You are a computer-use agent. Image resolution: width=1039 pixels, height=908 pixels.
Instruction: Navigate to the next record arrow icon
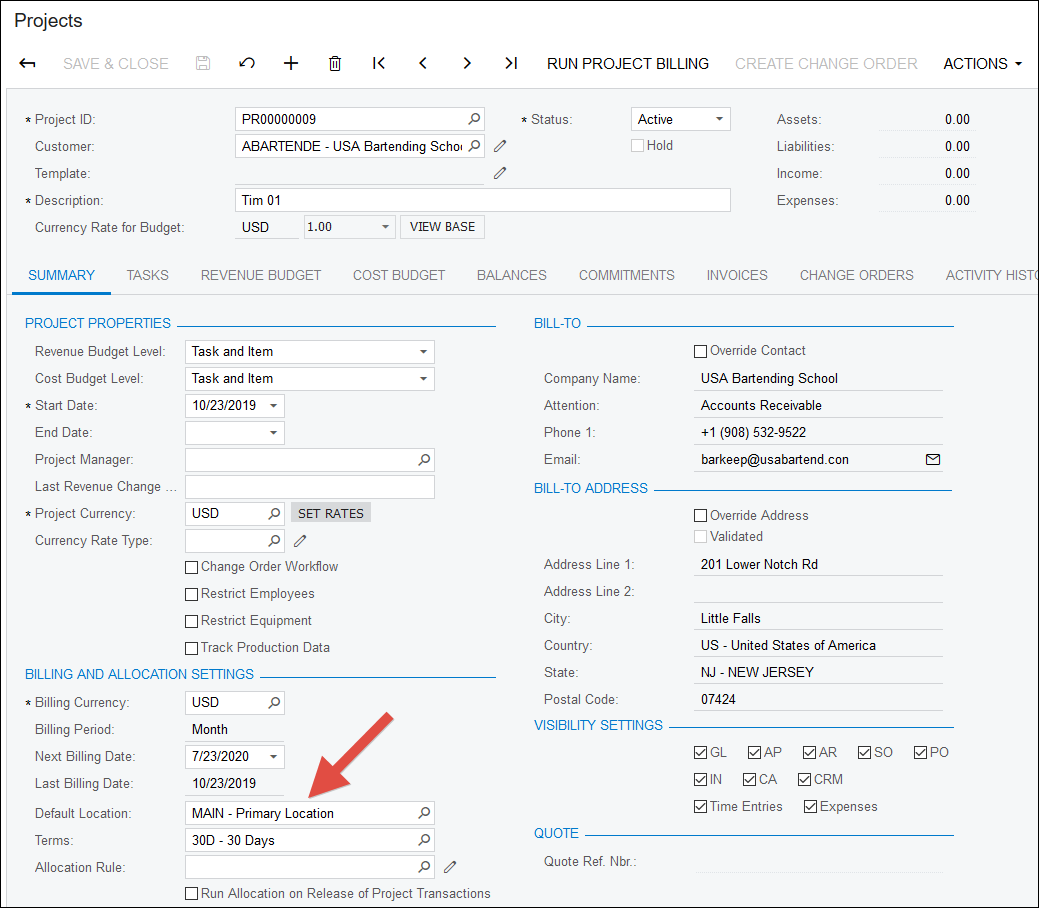(466, 63)
